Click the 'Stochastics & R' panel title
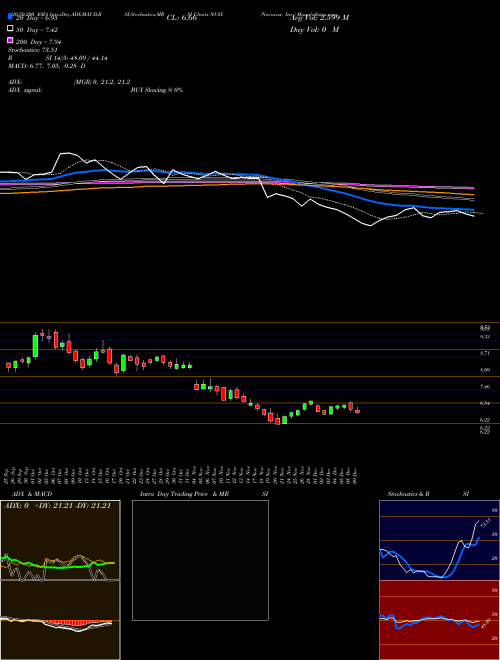The height and width of the screenshot is (660, 500). pyautogui.click(x=408, y=494)
